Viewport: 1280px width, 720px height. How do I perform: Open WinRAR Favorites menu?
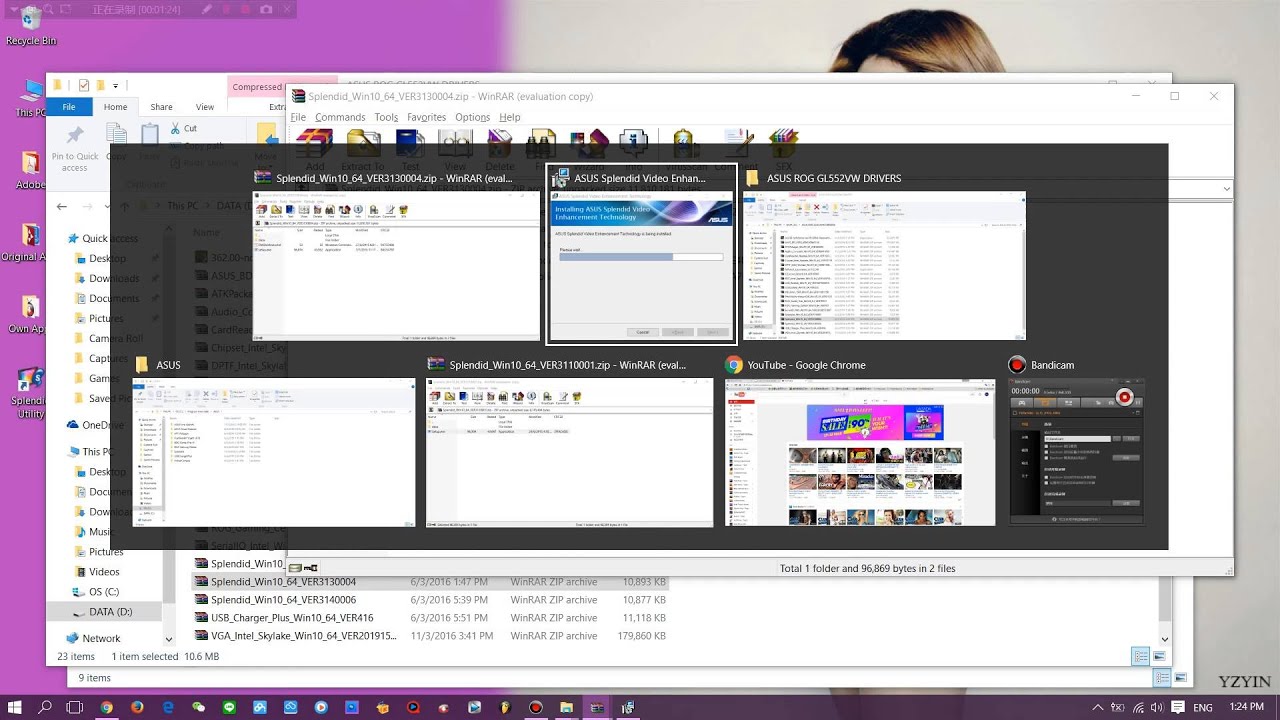tap(426, 117)
